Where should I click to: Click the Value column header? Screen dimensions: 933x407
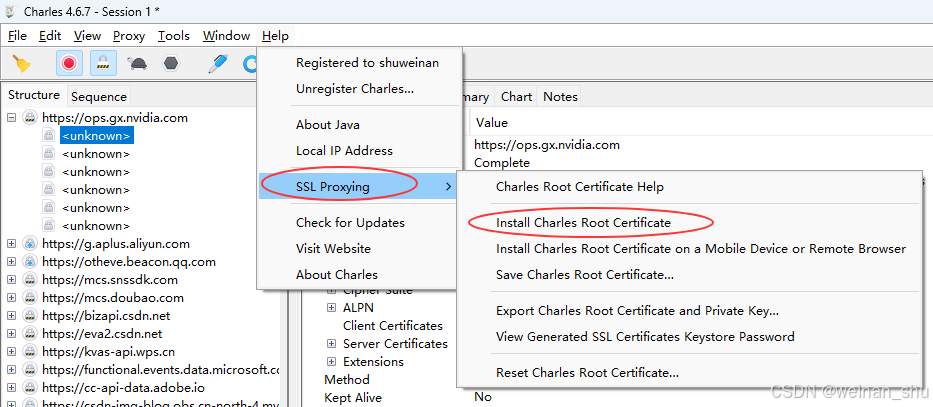point(492,123)
